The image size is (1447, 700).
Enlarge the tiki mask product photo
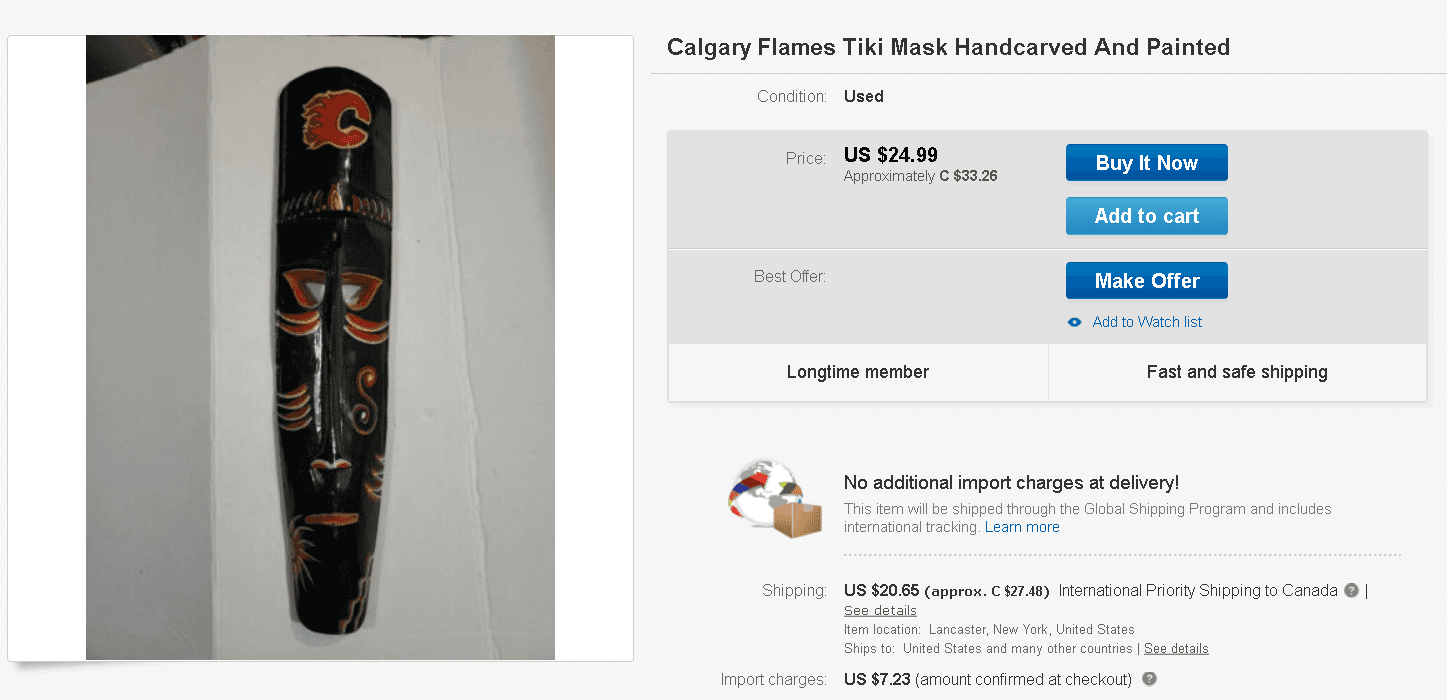(x=320, y=348)
